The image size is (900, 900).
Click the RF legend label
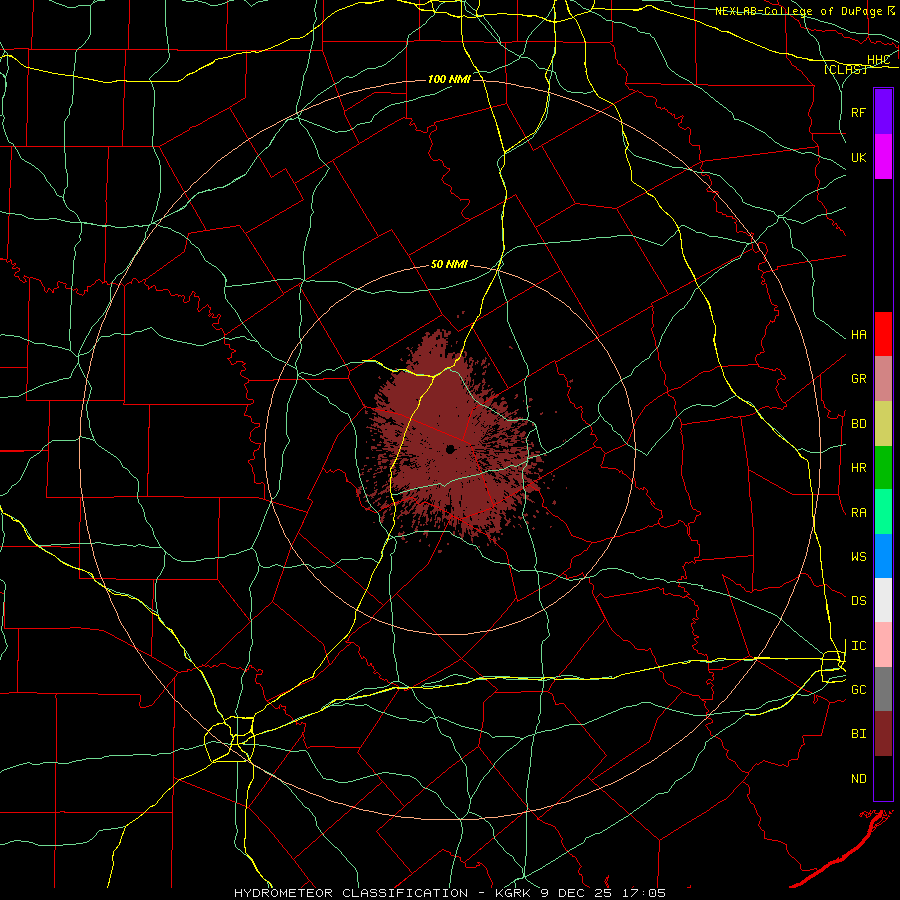[859, 112]
